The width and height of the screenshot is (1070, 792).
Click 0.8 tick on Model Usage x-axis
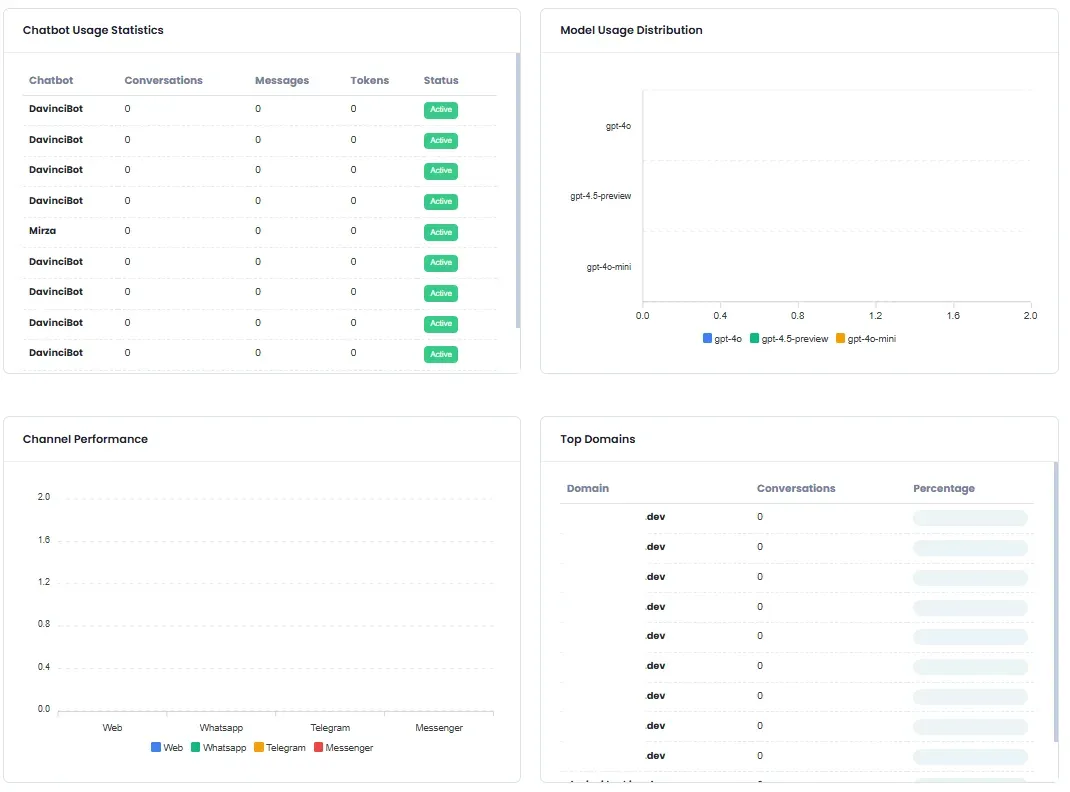coord(798,316)
